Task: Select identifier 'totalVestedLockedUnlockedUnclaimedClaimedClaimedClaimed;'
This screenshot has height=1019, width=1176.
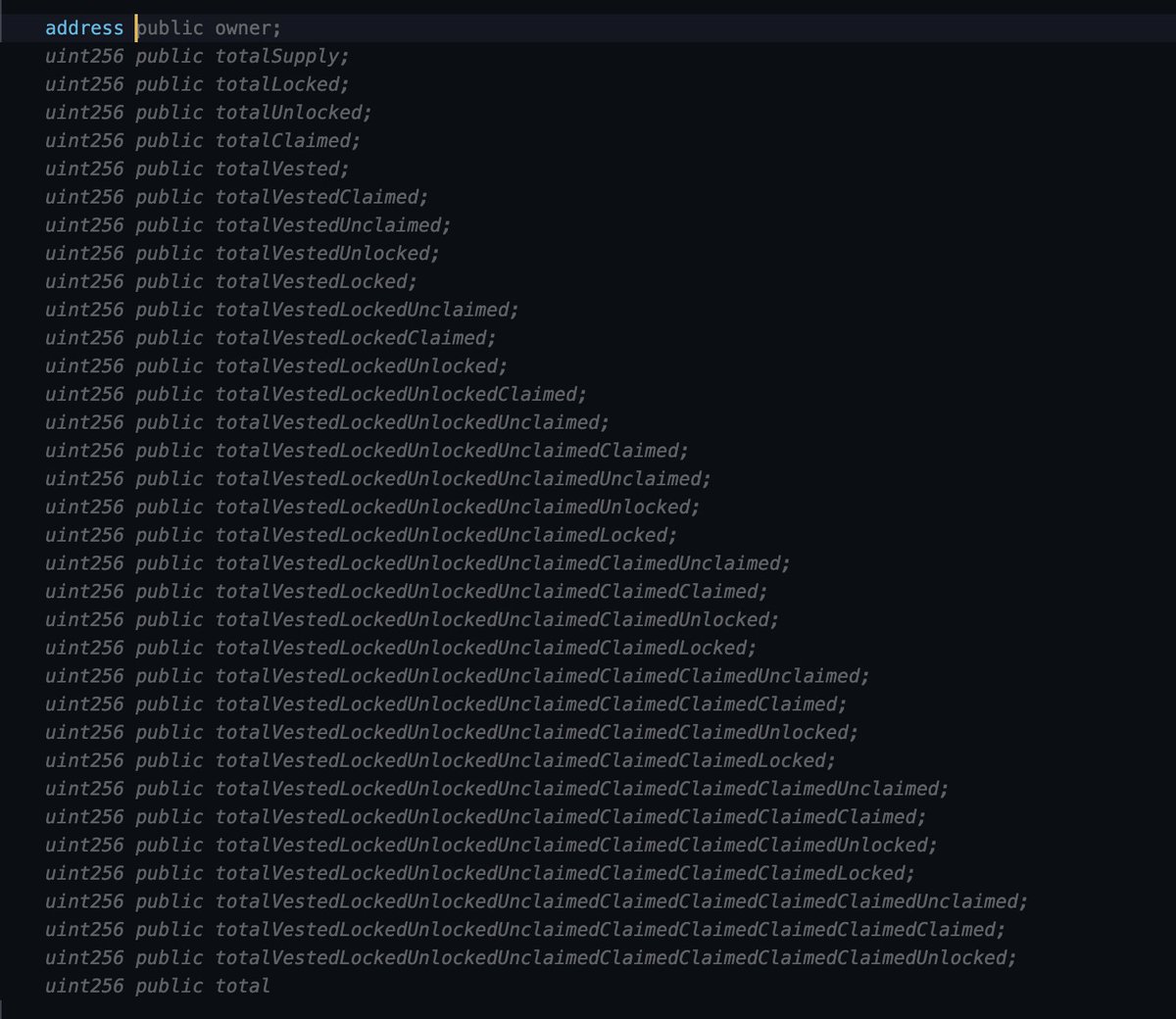Action: click(x=532, y=704)
